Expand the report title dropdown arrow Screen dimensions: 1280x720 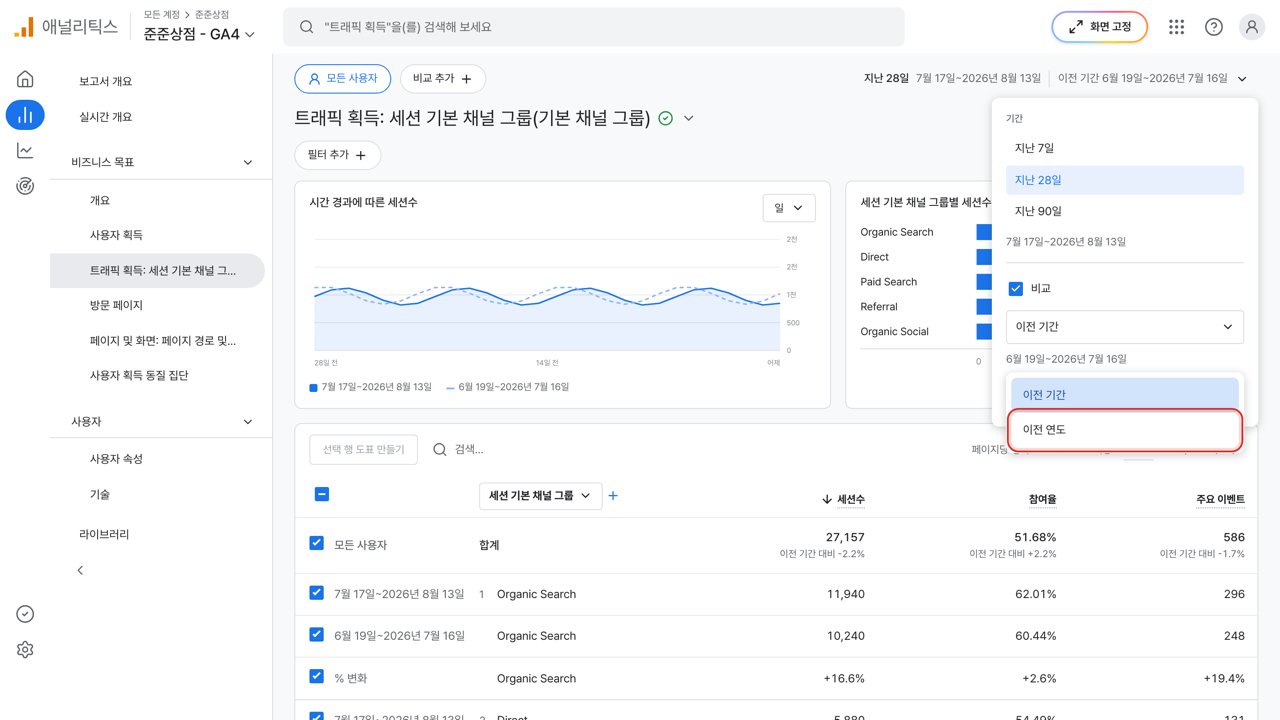pos(689,118)
